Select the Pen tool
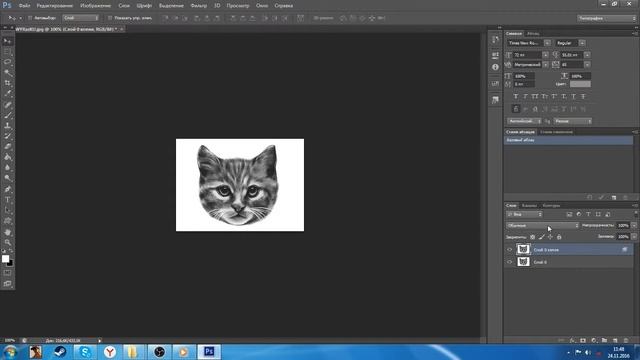 point(7,189)
